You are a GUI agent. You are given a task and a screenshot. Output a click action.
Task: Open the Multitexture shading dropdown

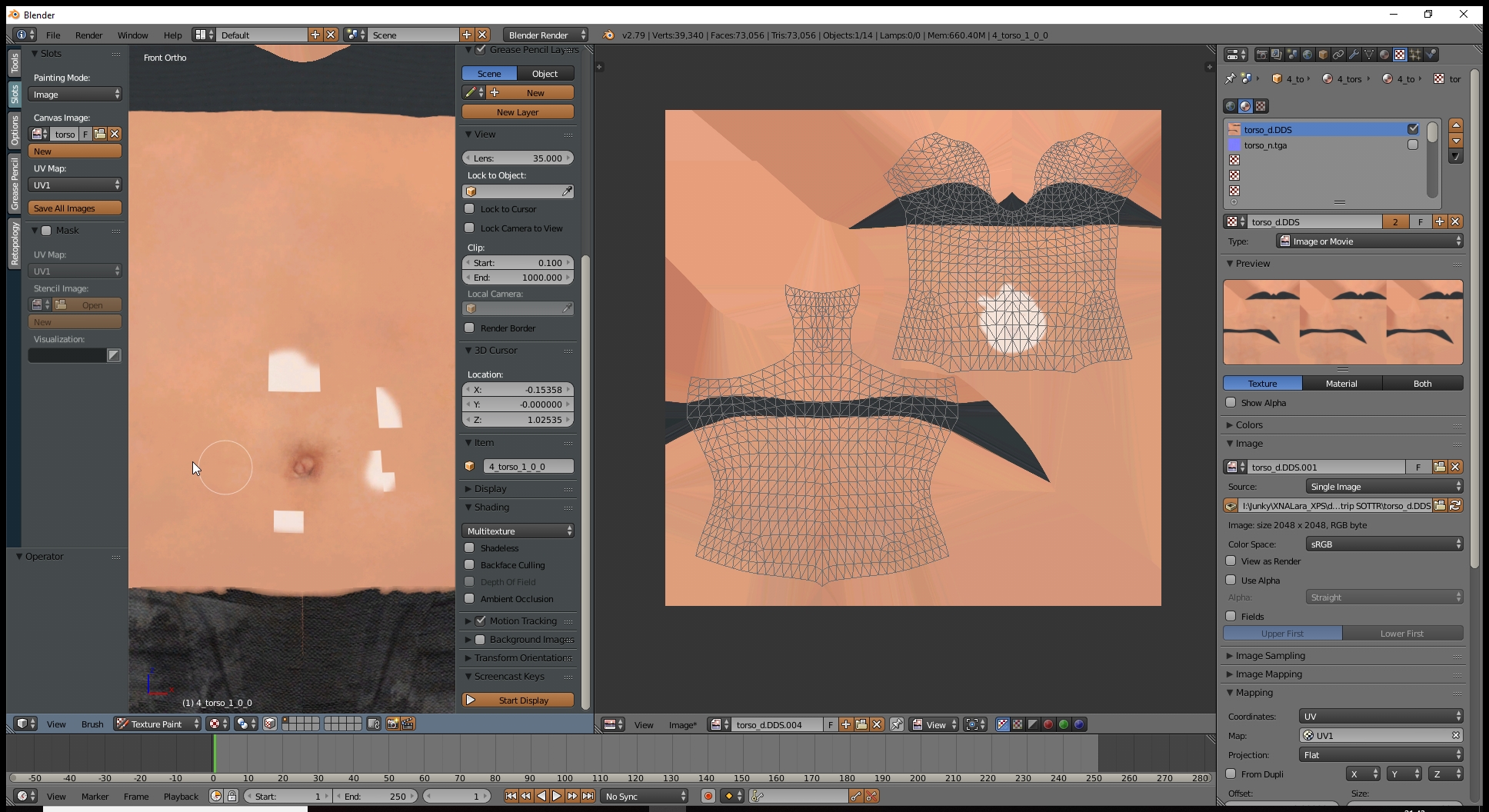517,531
